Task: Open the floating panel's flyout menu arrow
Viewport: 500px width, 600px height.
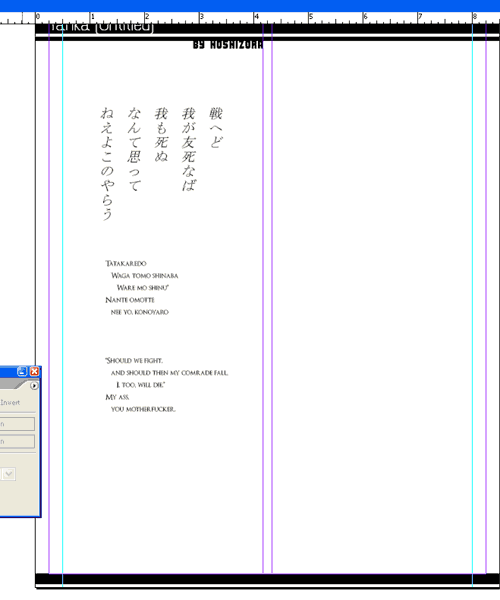Action: point(34,386)
